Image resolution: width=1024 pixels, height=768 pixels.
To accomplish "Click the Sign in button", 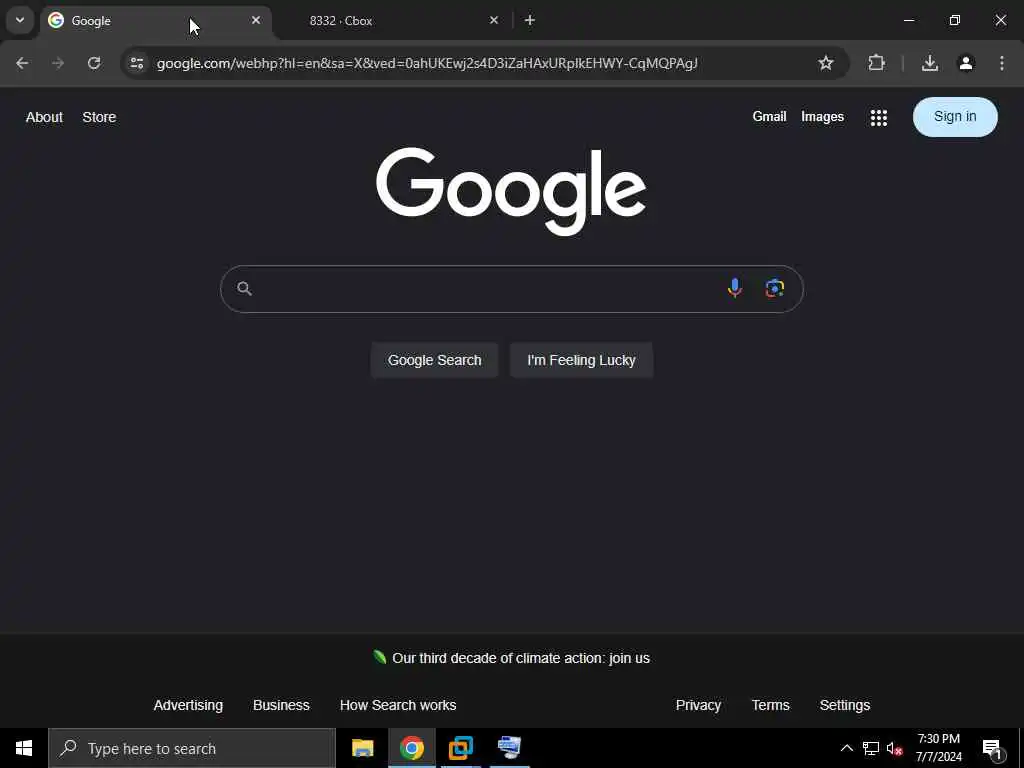I will (955, 117).
